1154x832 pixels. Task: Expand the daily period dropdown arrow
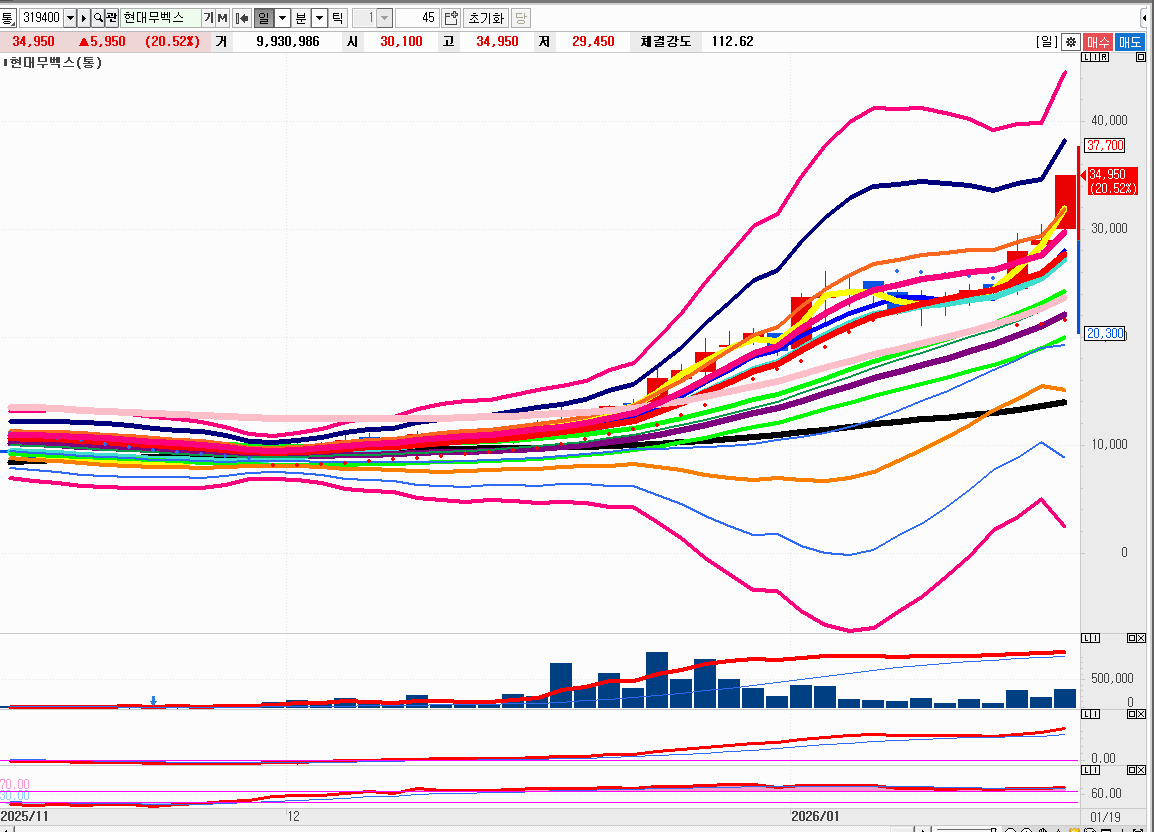point(282,18)
